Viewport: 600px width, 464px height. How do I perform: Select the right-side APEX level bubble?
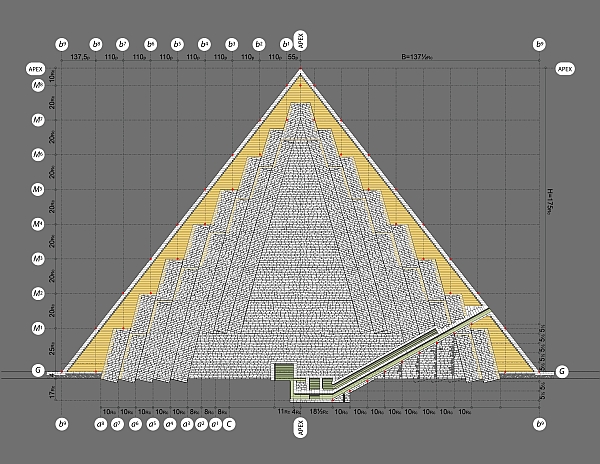564,70
